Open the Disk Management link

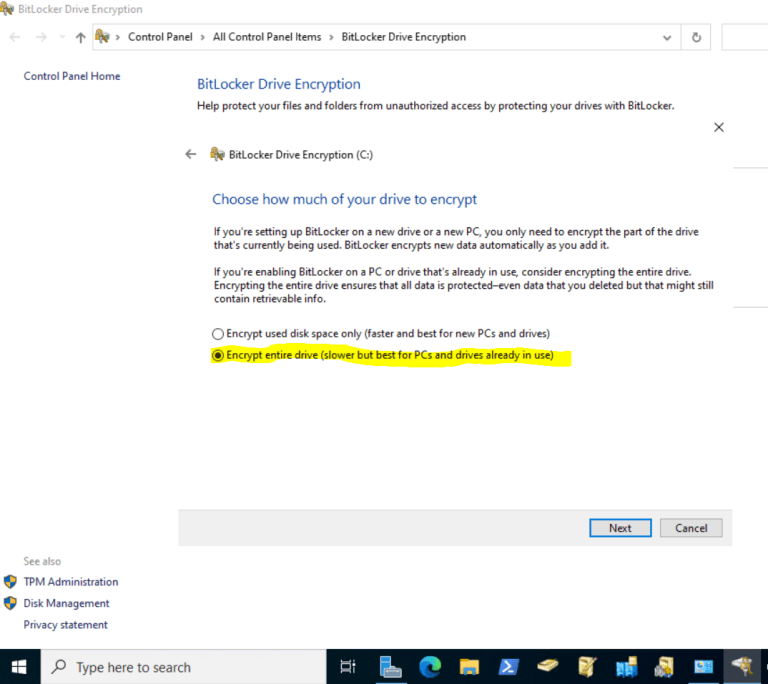click(x=67, y=603)
